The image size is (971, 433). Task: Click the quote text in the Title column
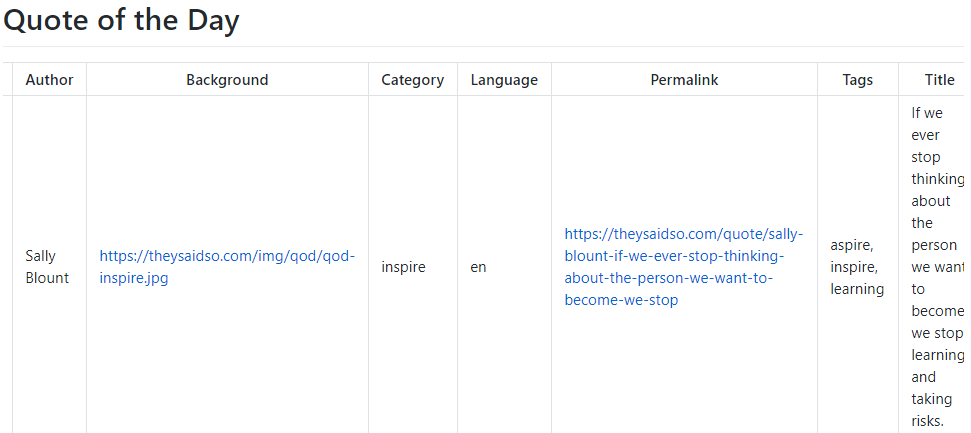click(x=938, y=267)
